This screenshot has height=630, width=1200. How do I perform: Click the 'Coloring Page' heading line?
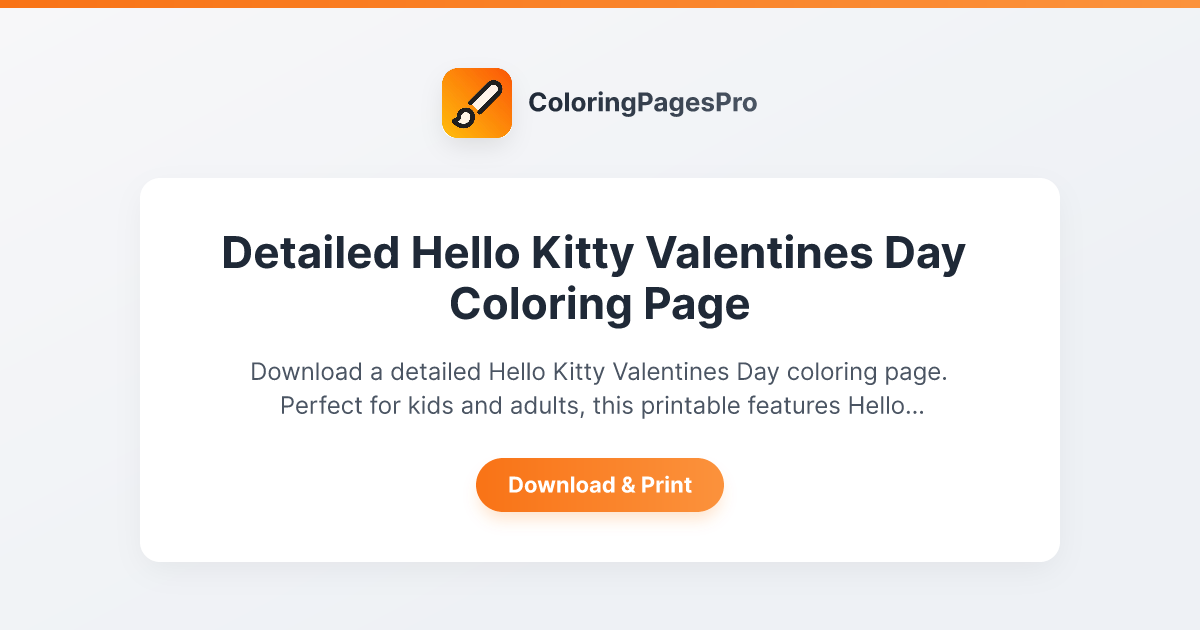pos(599,303)
